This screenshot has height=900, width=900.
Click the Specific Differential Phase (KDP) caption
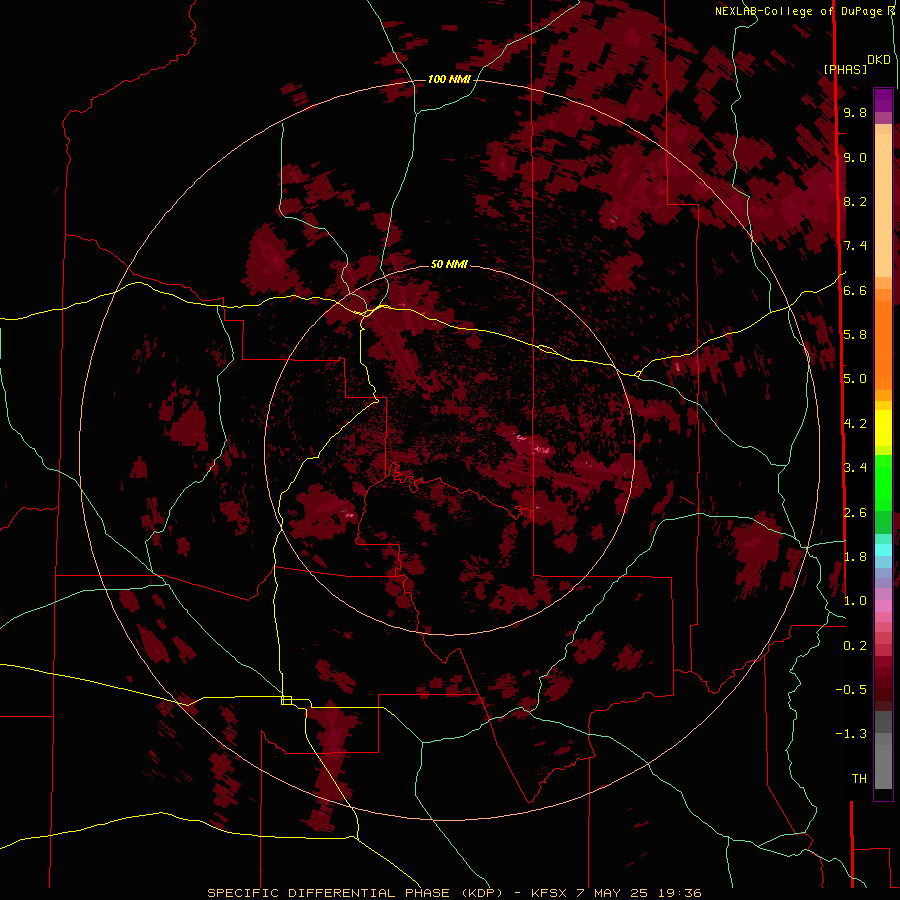pos(364,893)
